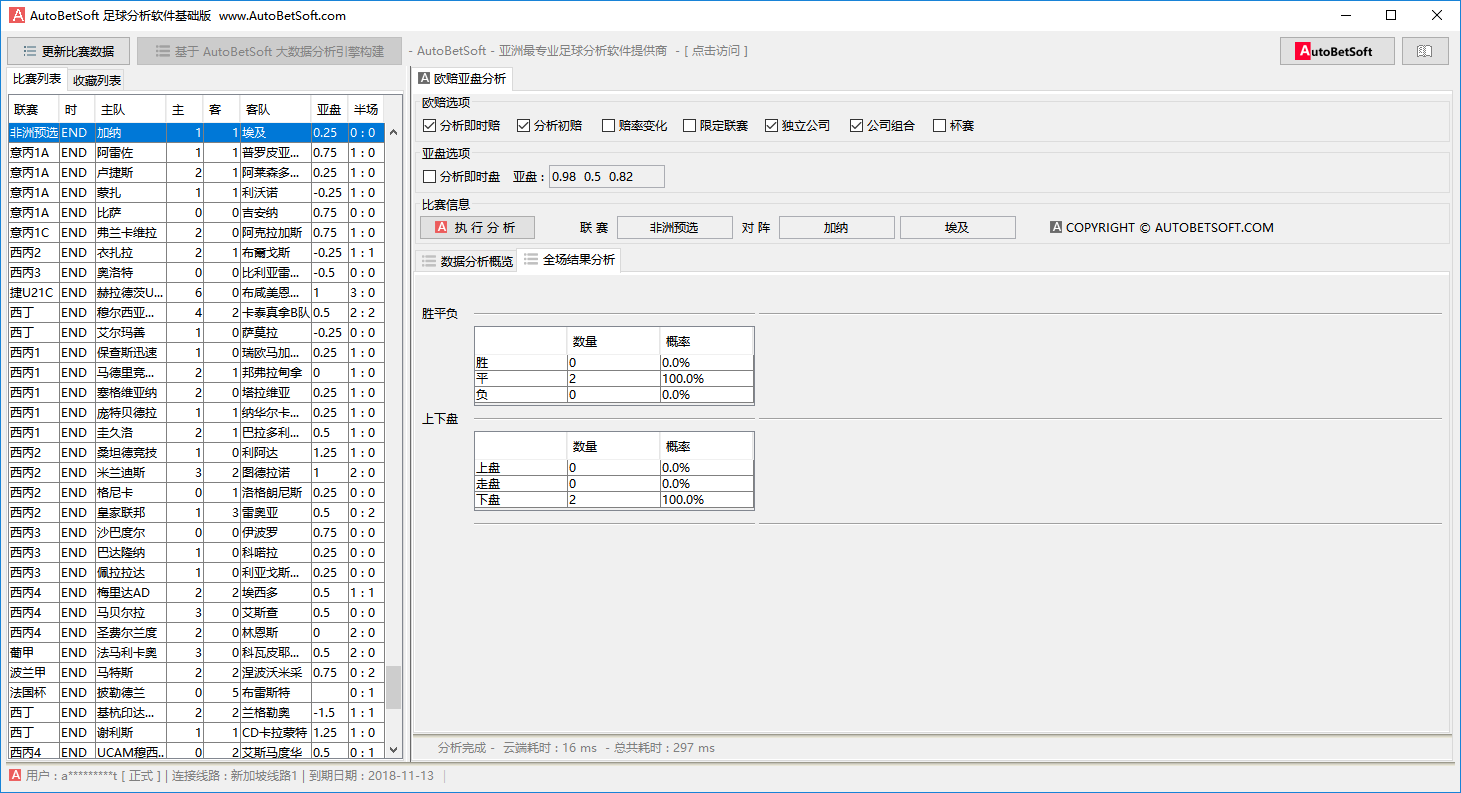Select the 衣扎拉 match row
1461x793 pixels.
click(x=196, y=253)
